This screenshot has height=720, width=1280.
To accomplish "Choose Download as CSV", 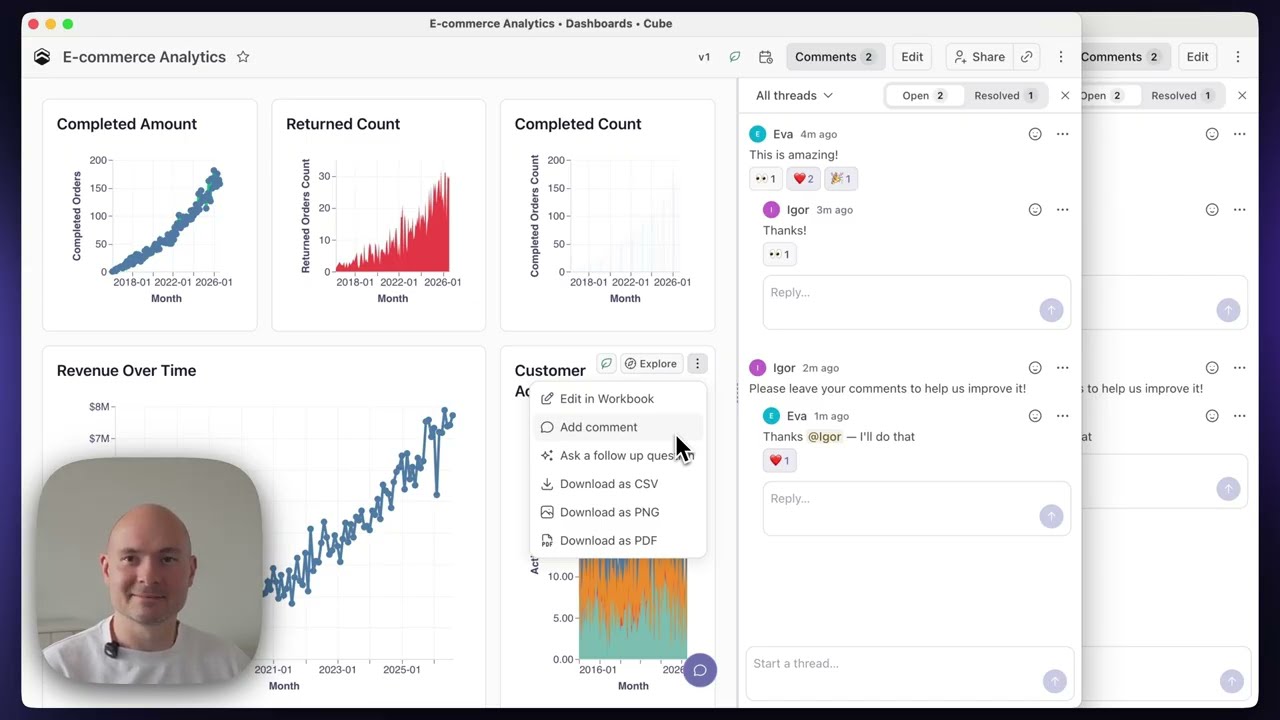I will pyautogui.click(x=618, y=484).
